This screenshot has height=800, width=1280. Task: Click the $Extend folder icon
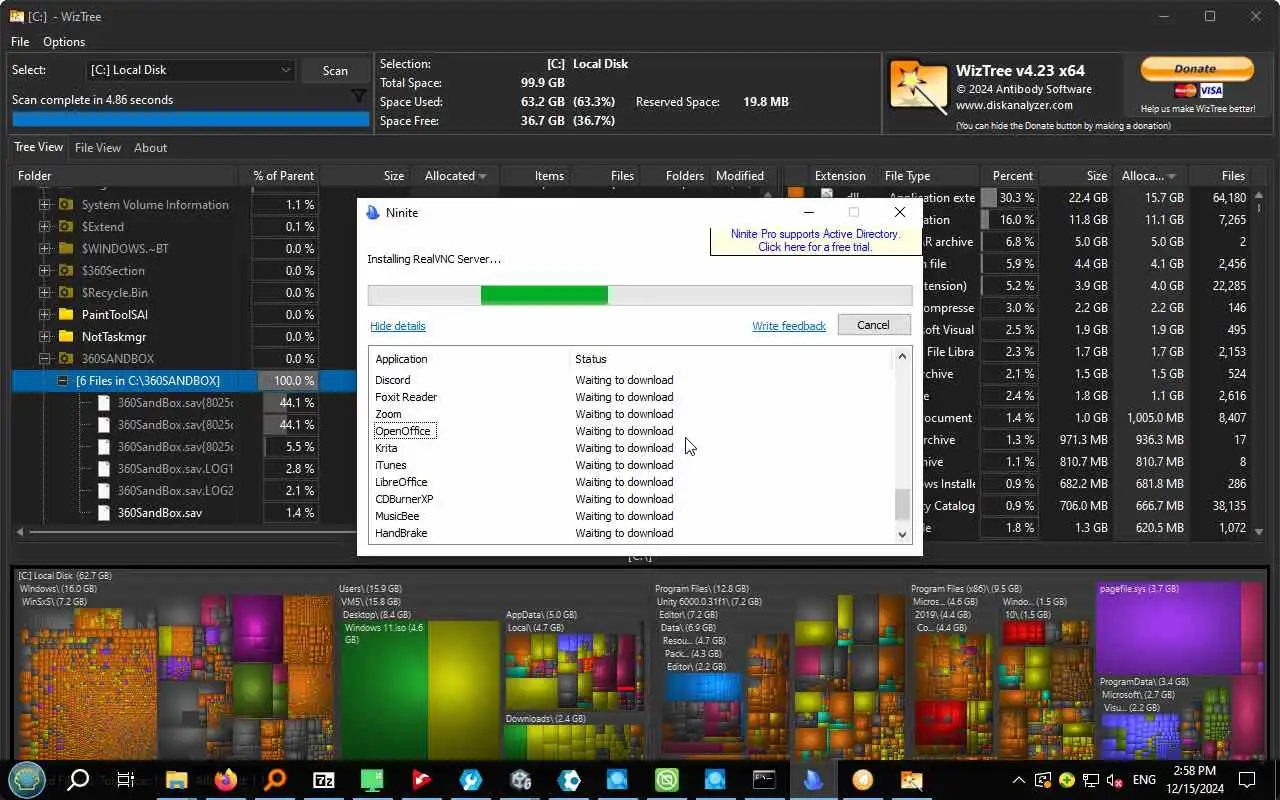(66, 226)
